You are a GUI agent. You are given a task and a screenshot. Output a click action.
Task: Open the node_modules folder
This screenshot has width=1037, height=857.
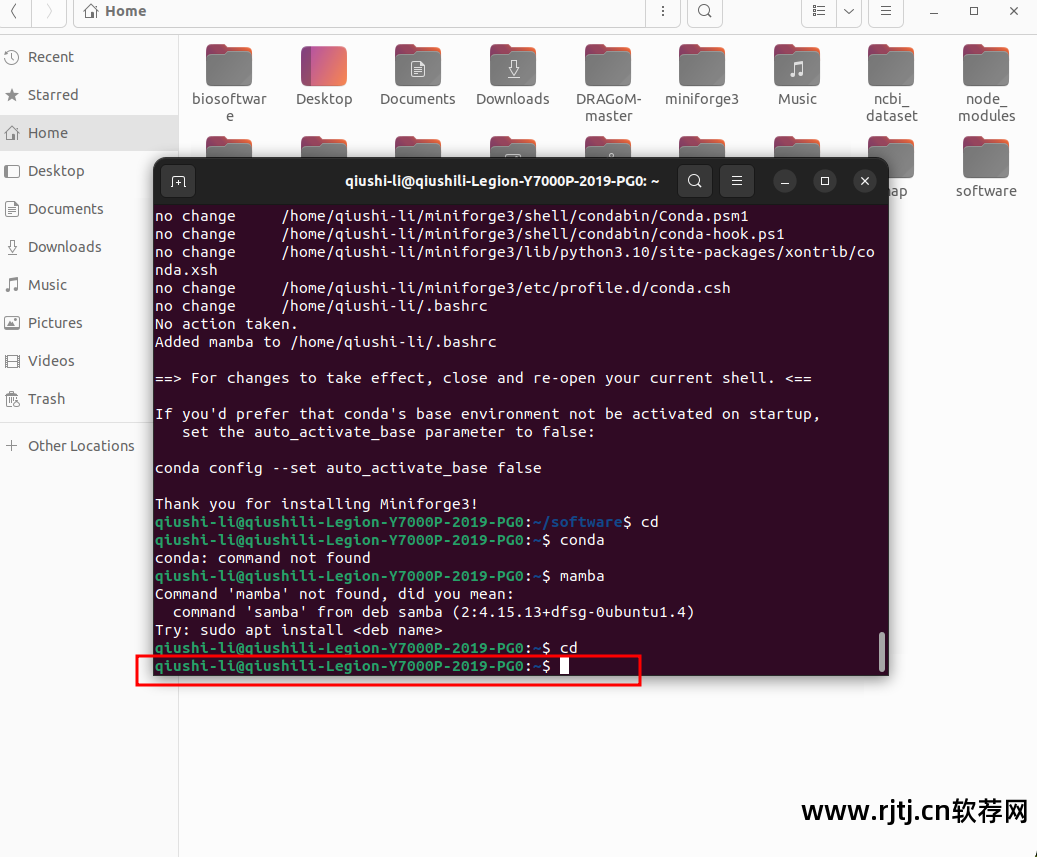coord(985,65)
